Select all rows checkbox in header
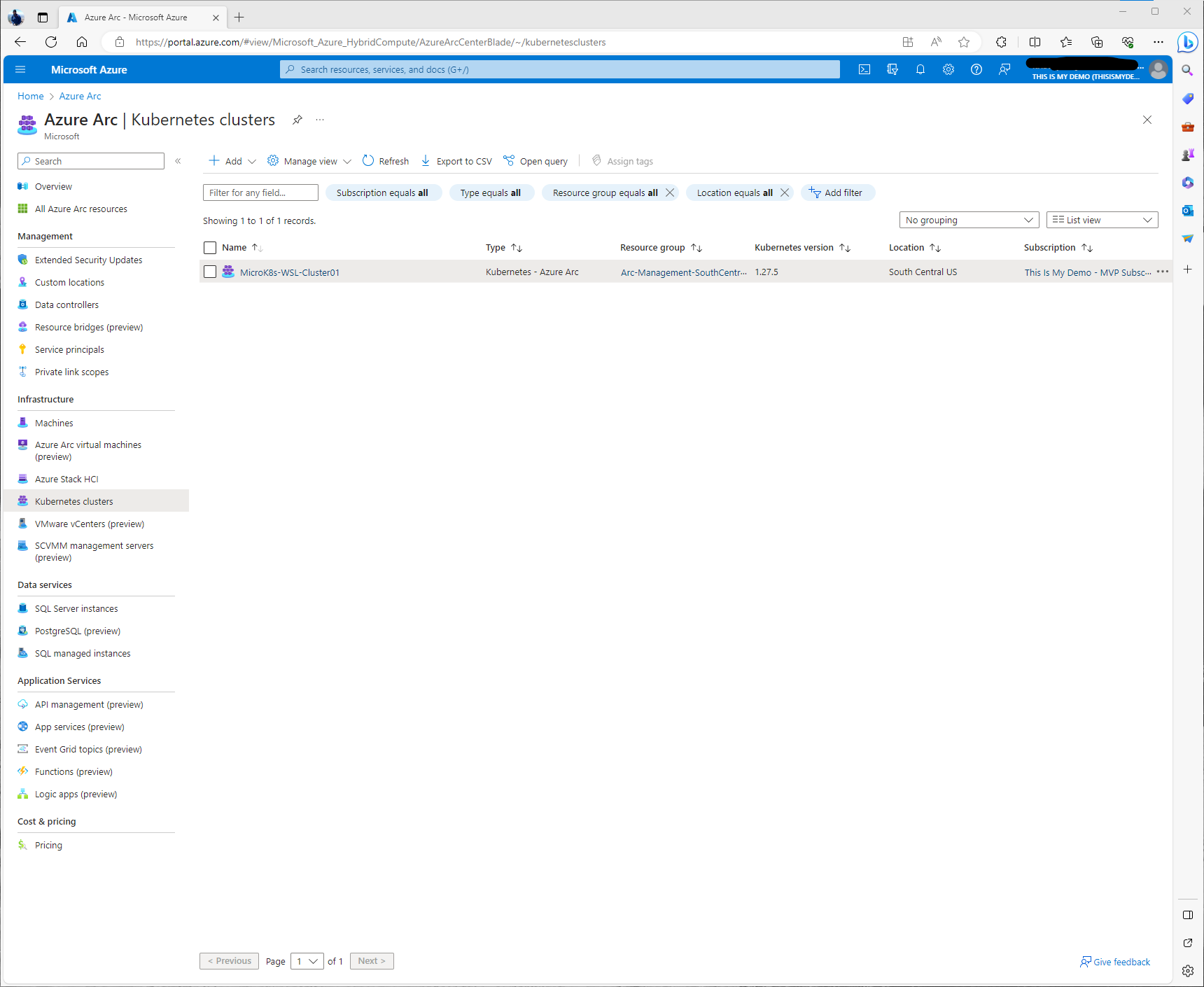Screen dimensions: 1204x987 tap(210, 248)
